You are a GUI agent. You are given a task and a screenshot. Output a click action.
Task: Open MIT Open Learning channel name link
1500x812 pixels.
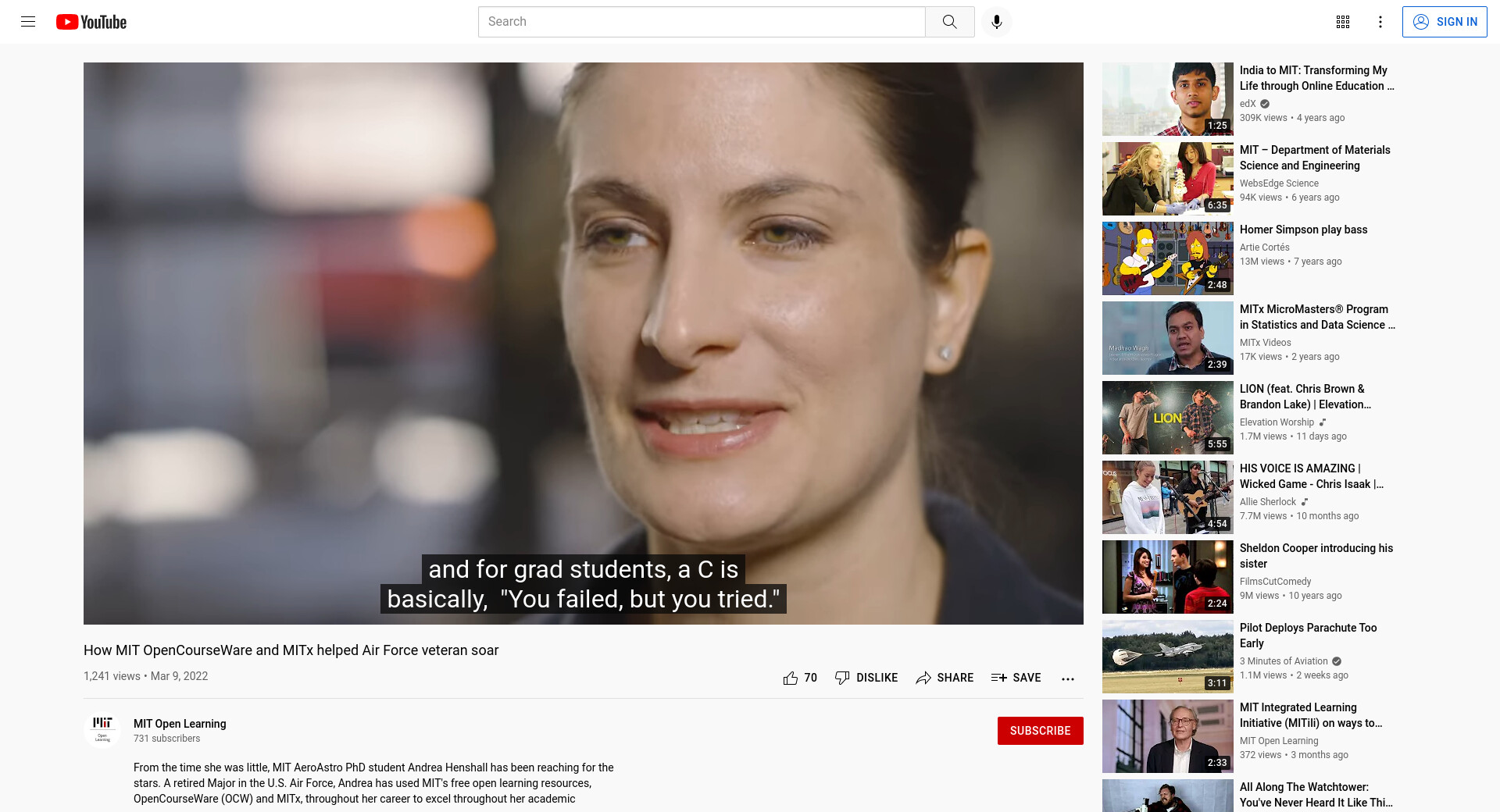tap(180, 724)
